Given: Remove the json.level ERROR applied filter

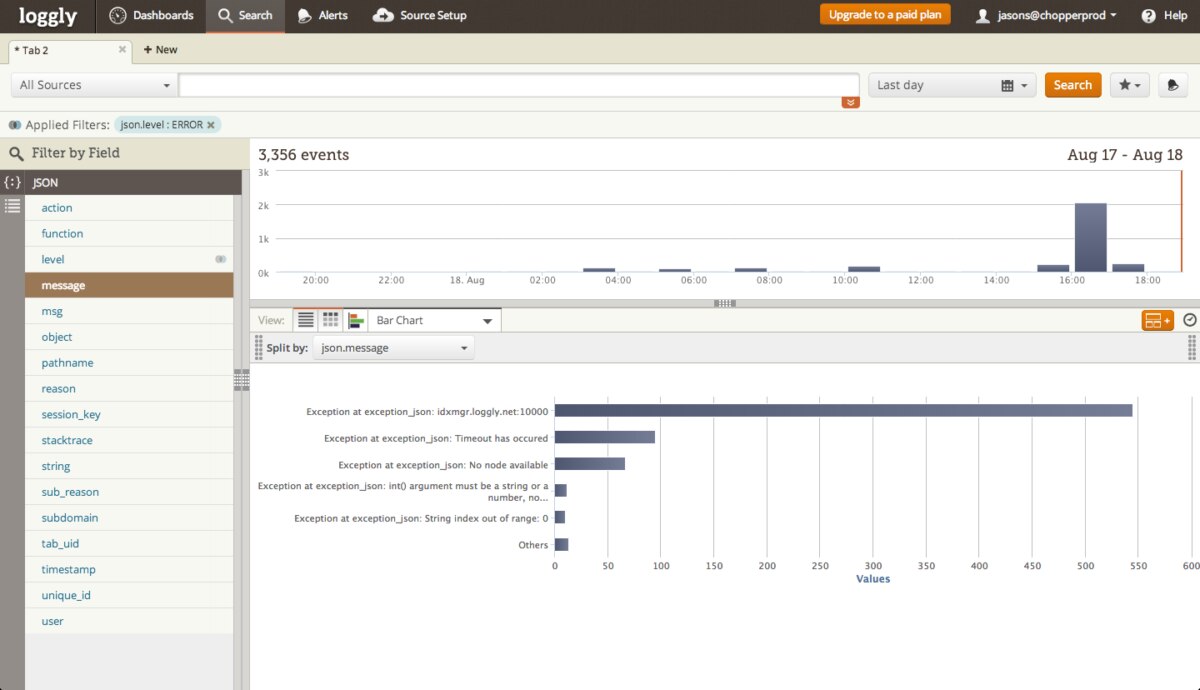Looking at the screenshot, I should pyautogui.click(x=209, y=124).
